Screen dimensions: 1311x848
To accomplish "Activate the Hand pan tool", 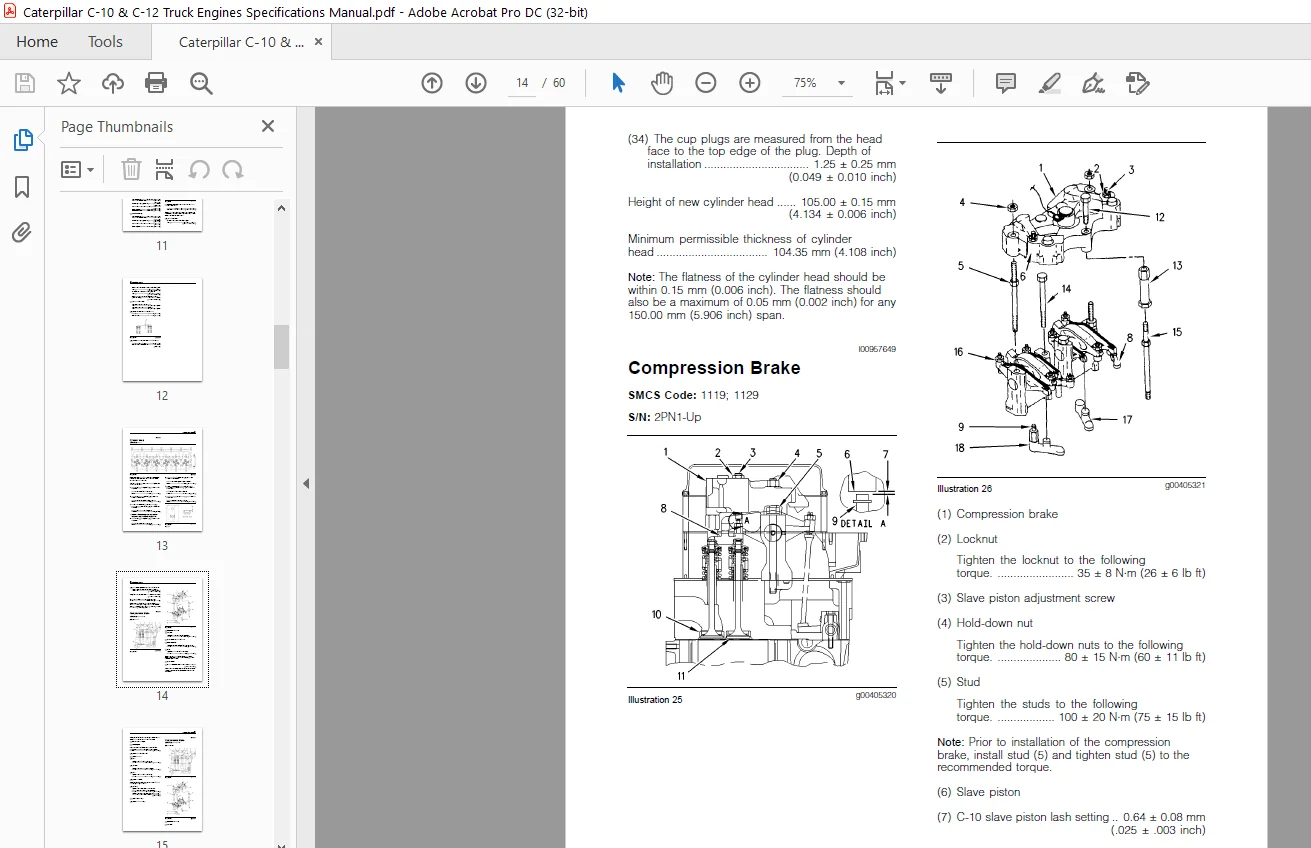I will 661,83.
